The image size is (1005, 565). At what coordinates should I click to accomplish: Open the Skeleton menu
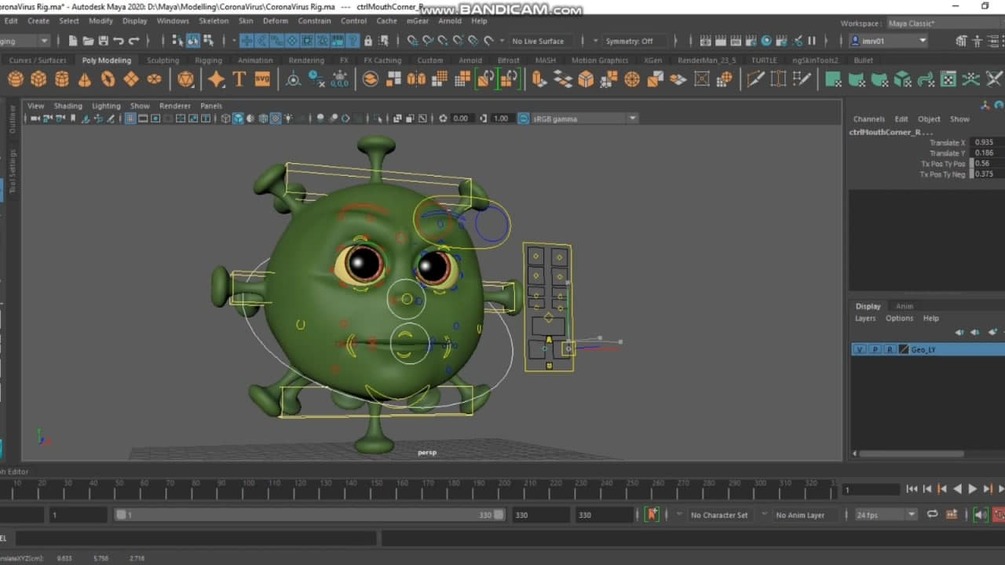click(x=213, y=21)
